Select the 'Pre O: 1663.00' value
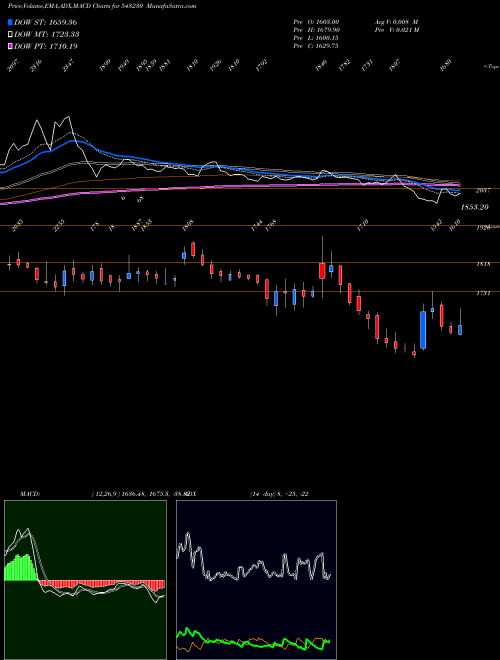The height and width of the screenshot is (660, 500). [x=316, y=22]
